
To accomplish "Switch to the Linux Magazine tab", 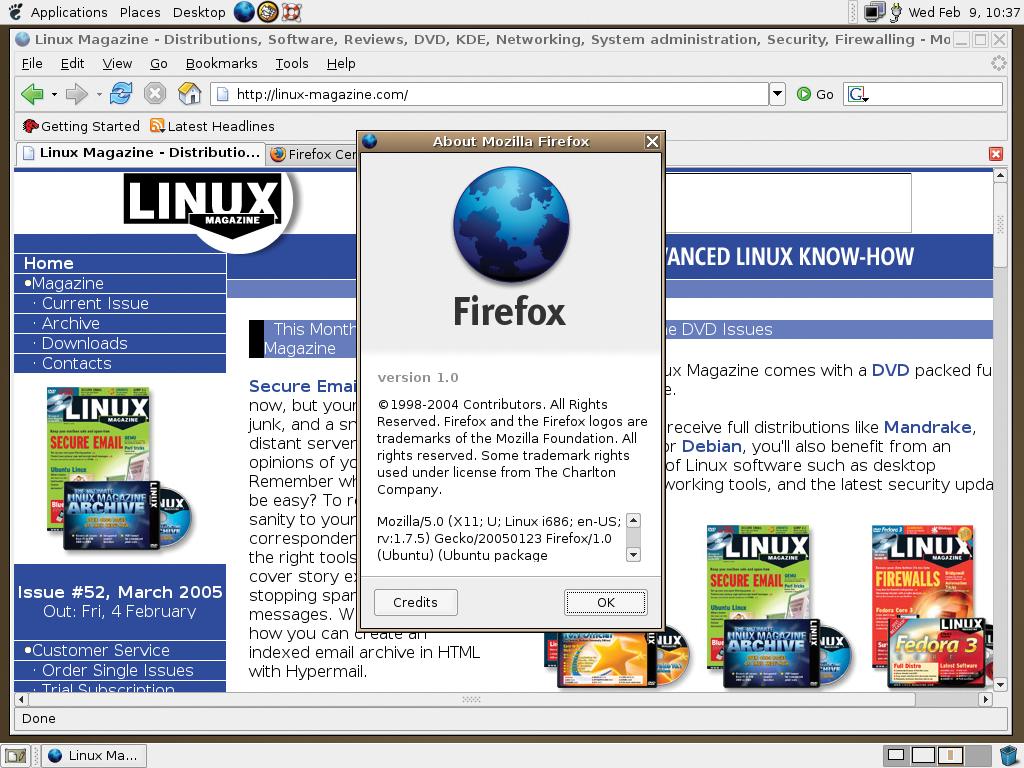I will (x=140, y=153).
